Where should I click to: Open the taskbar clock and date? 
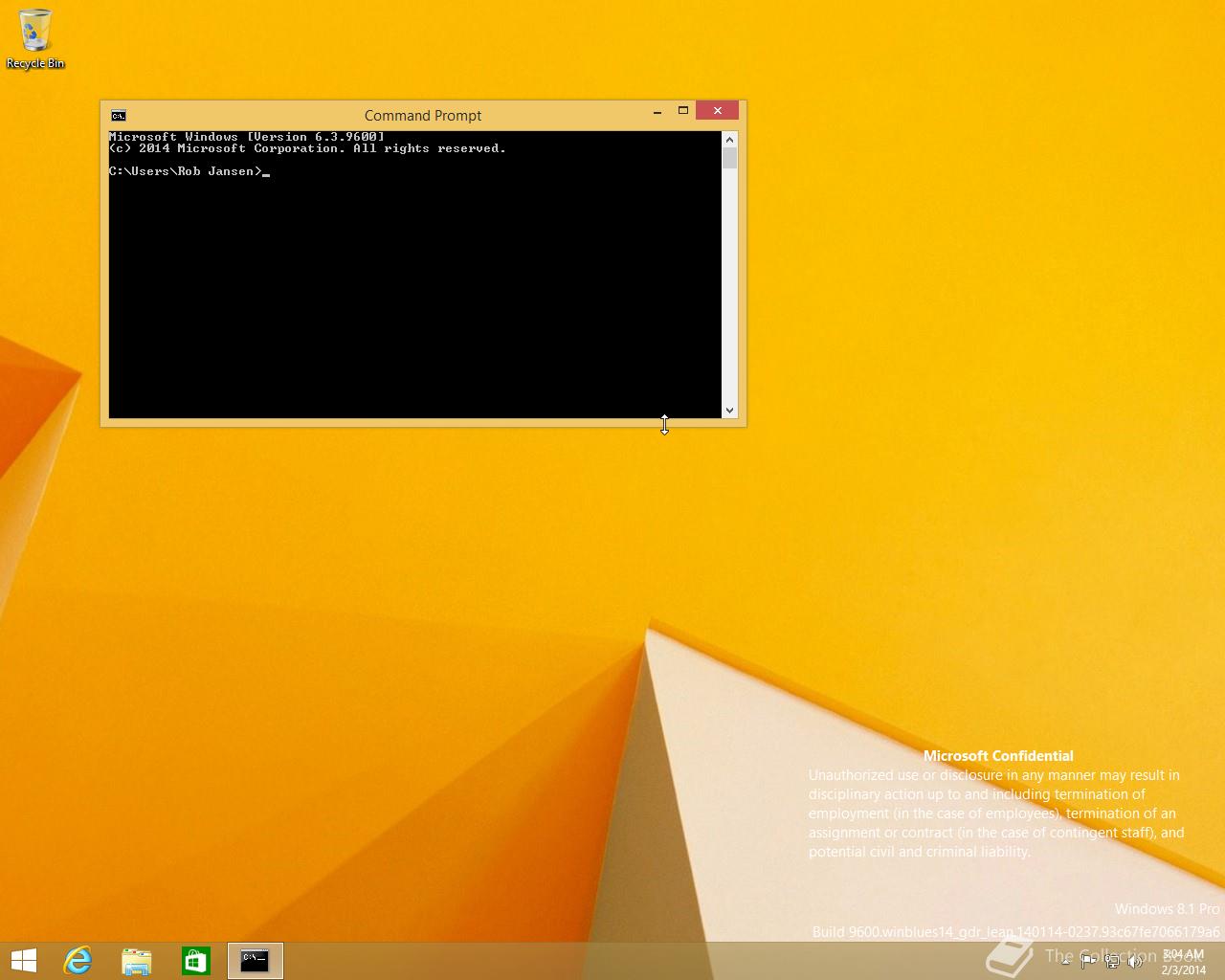coord(1184,962)
